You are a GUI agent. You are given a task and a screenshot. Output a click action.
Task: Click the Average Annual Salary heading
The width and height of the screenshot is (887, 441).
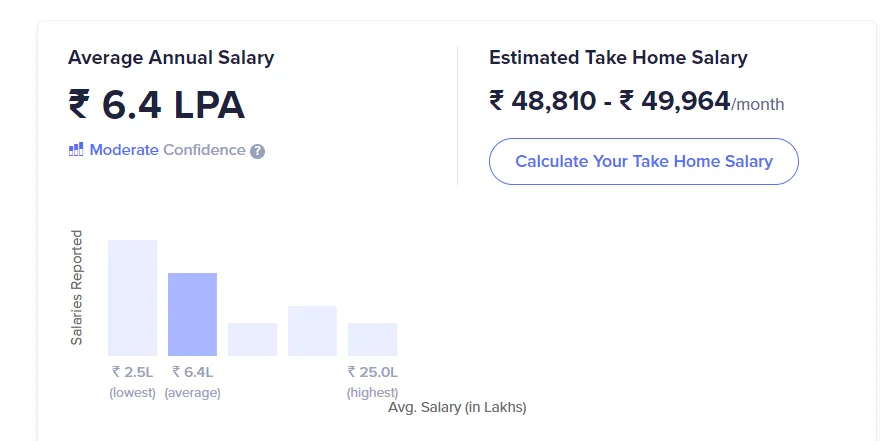click(x=171, y=57)
